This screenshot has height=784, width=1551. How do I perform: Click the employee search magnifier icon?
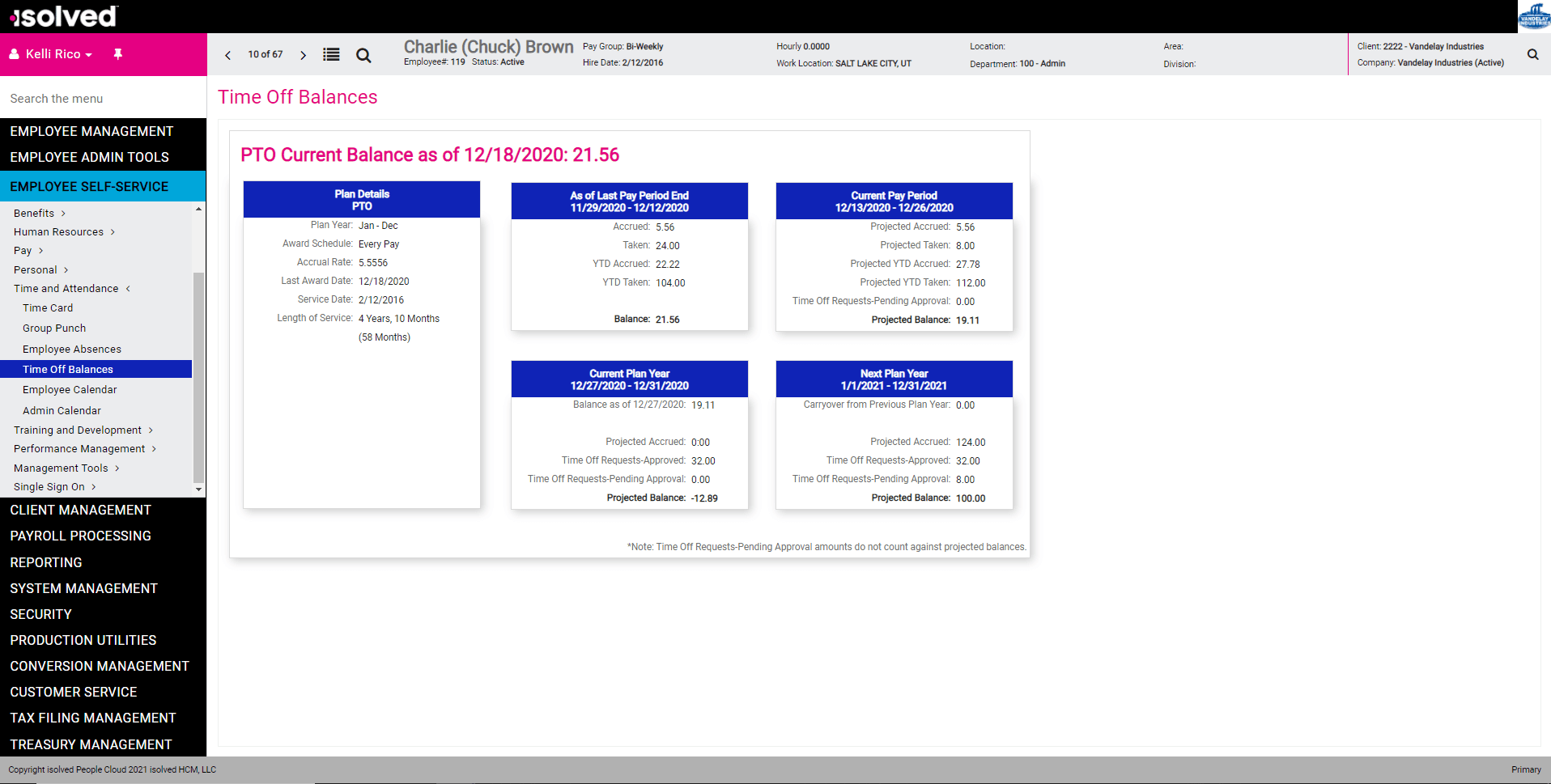(x=363, y=55)
